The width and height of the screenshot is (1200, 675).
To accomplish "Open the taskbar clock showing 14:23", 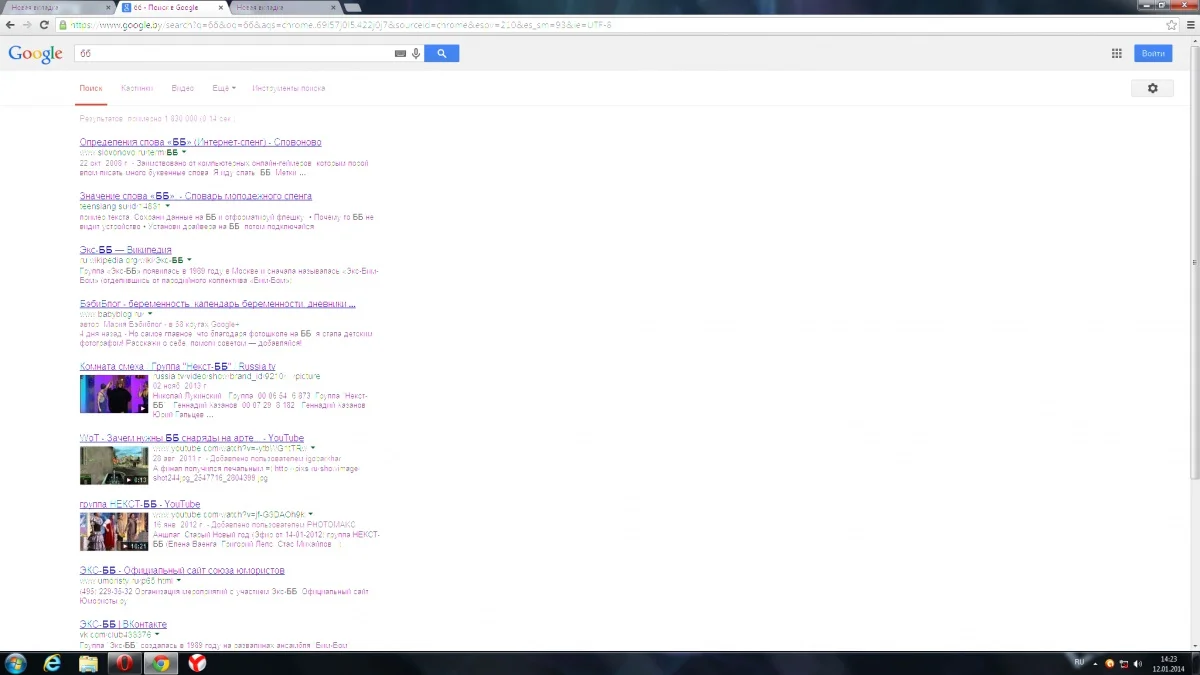I will (1168, 663).
